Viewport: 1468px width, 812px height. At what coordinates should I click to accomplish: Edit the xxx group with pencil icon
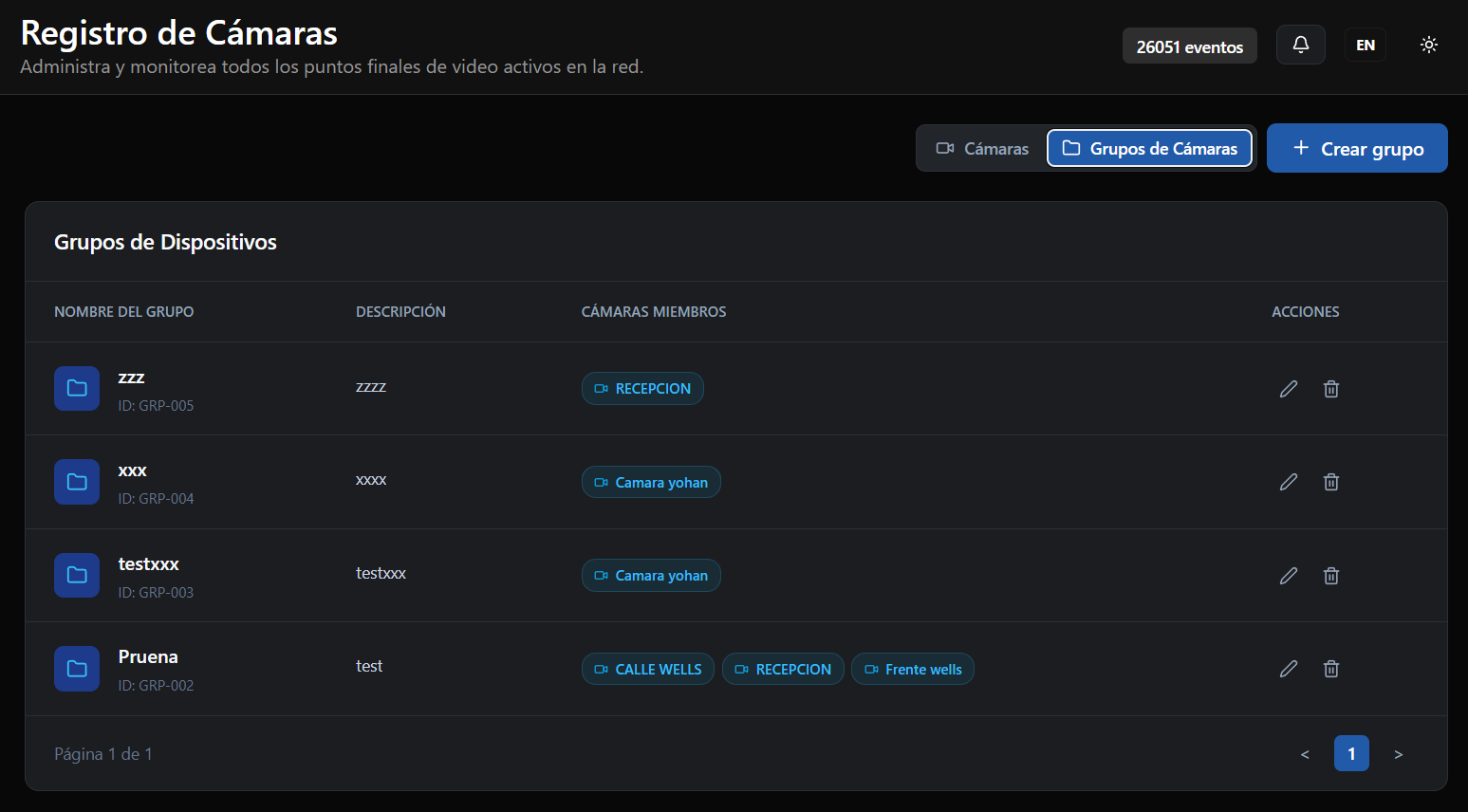(1289, 482)
